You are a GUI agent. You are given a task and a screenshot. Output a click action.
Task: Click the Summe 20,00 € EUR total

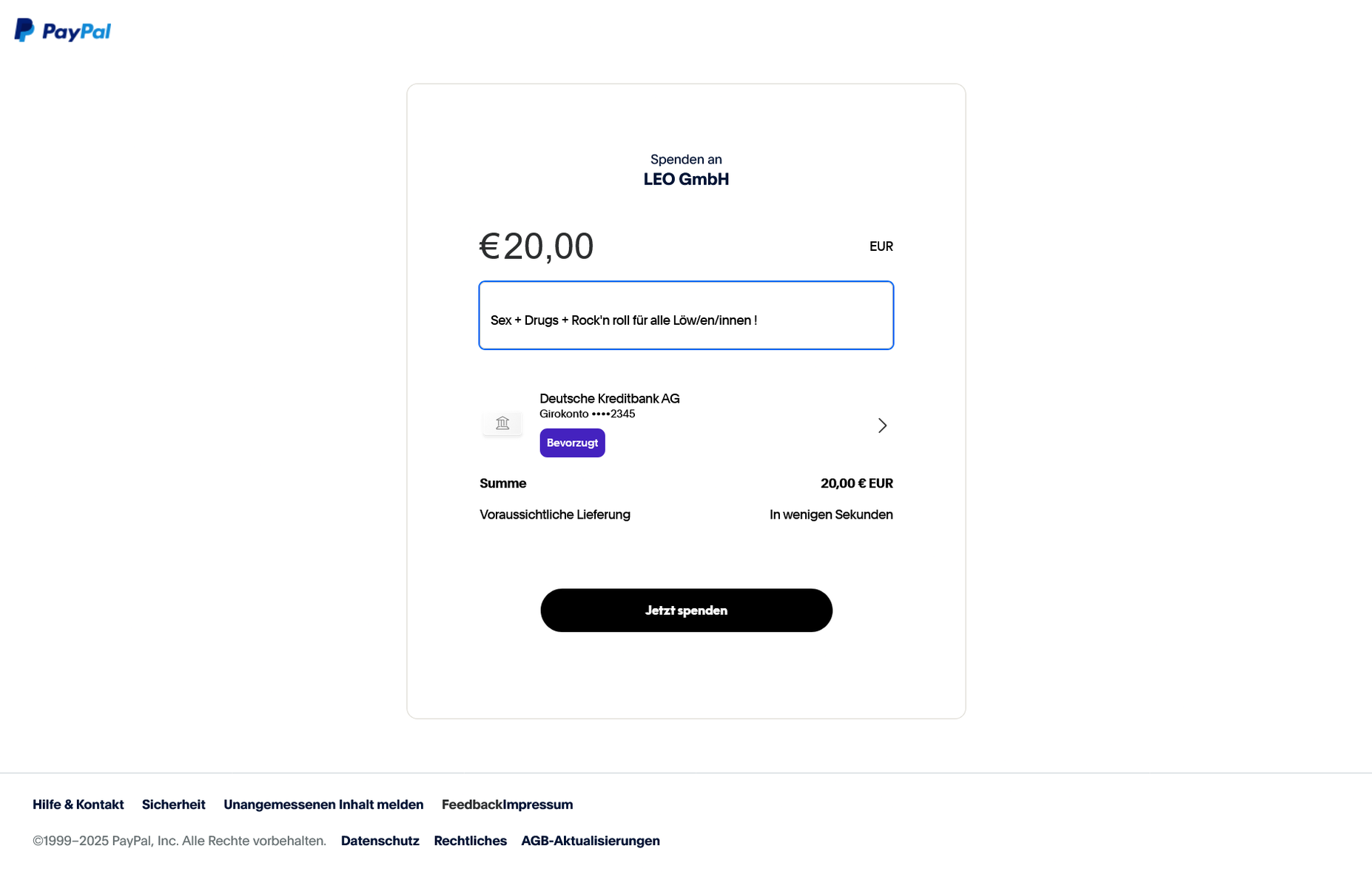coord(856,484)
